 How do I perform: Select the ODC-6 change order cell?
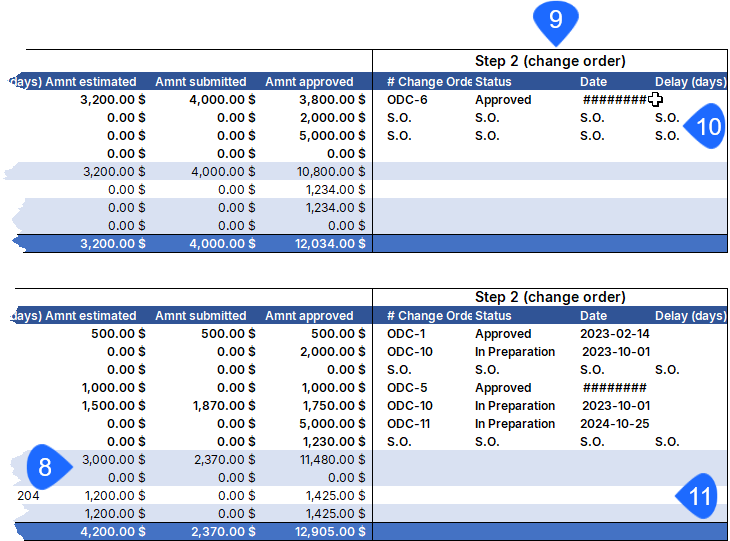tap(407, 100)
